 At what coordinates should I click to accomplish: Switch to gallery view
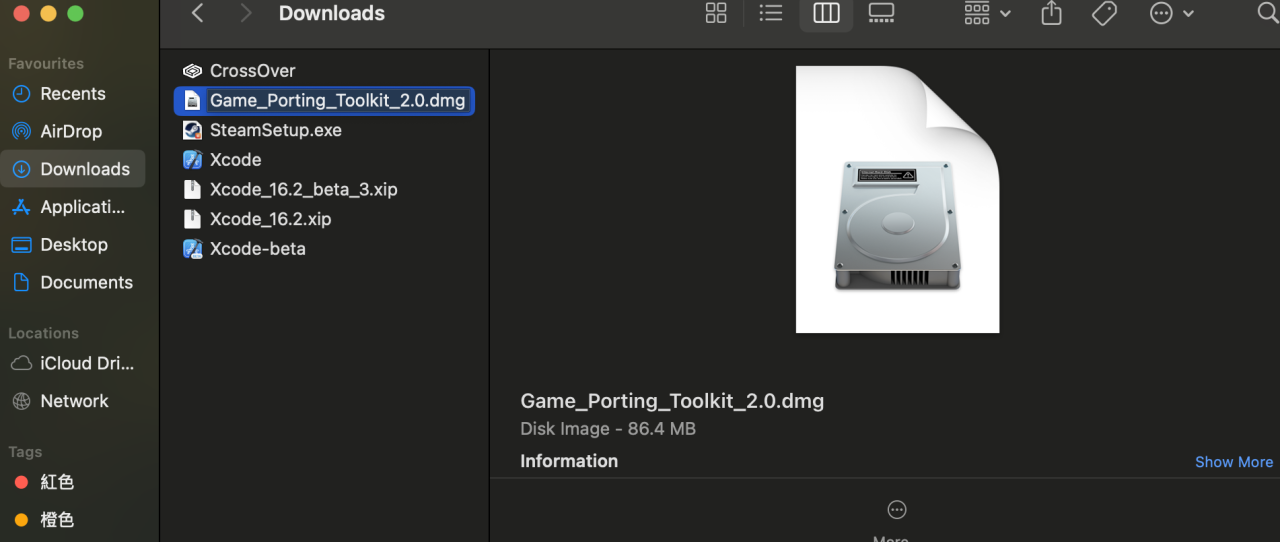pyautogui.click(x=881, y=13)
